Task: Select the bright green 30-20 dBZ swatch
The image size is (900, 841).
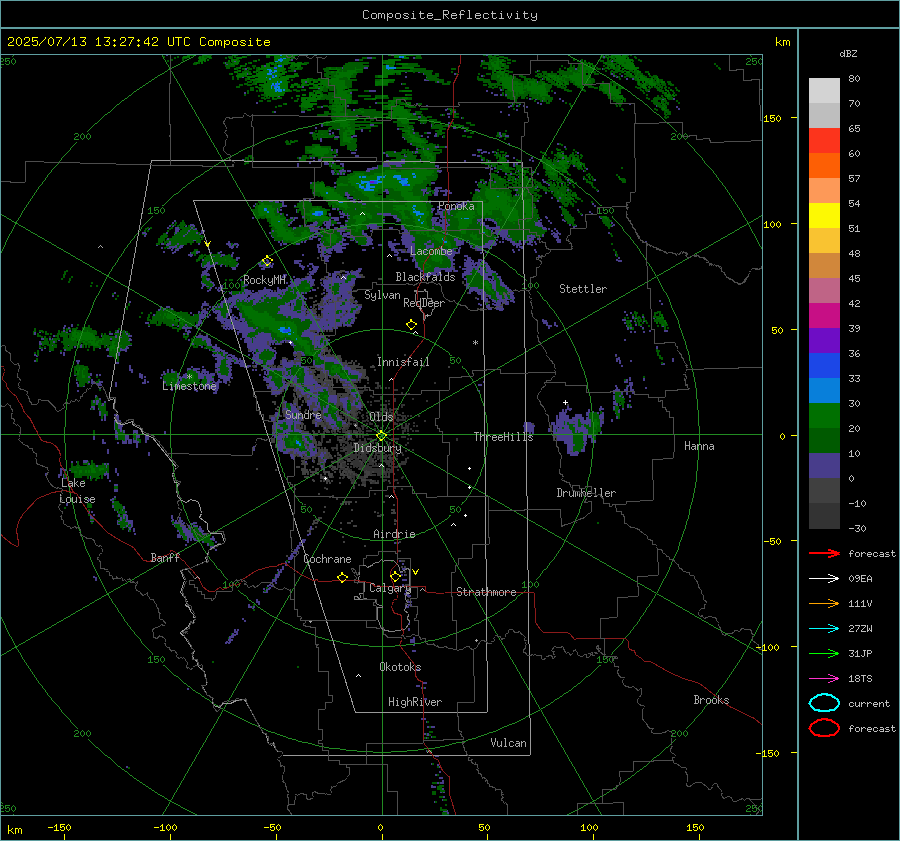Action: [x=824, y=416]
